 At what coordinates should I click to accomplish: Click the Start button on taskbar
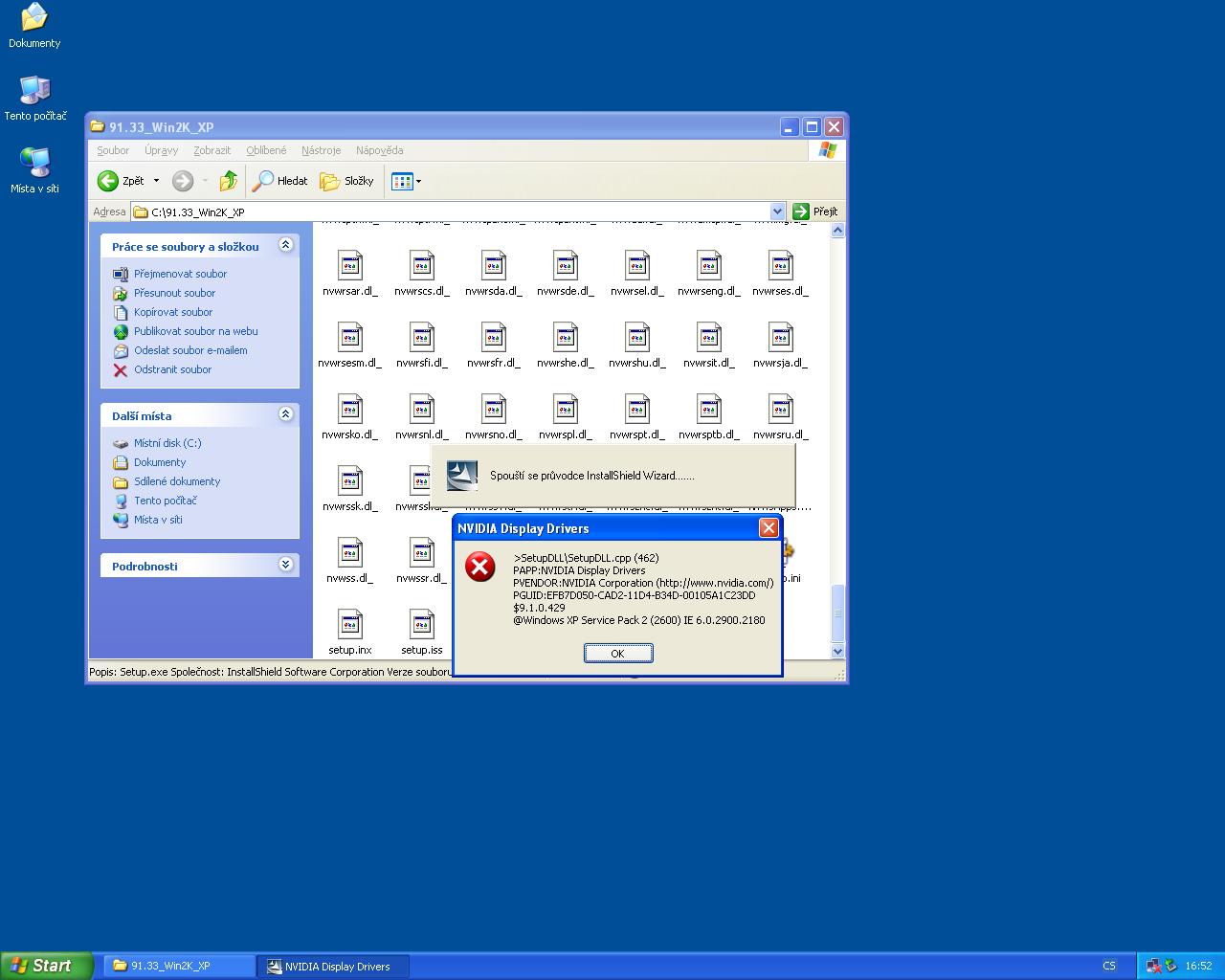click(x=46, y=966)
